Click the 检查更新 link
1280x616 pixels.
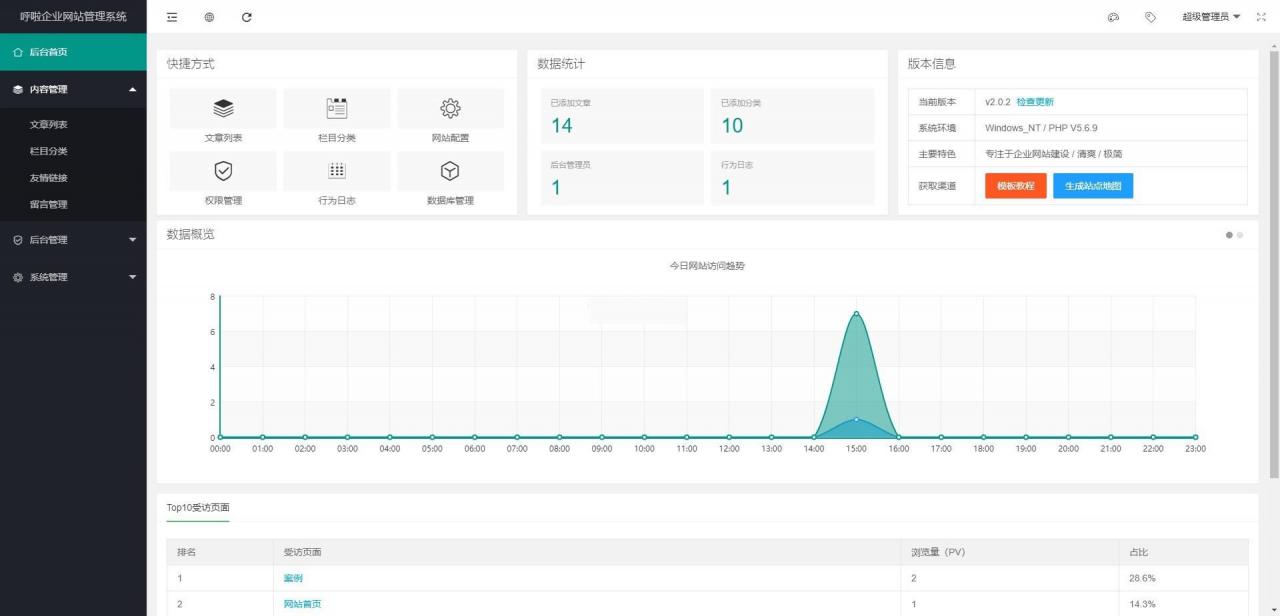pos(1035,102)
